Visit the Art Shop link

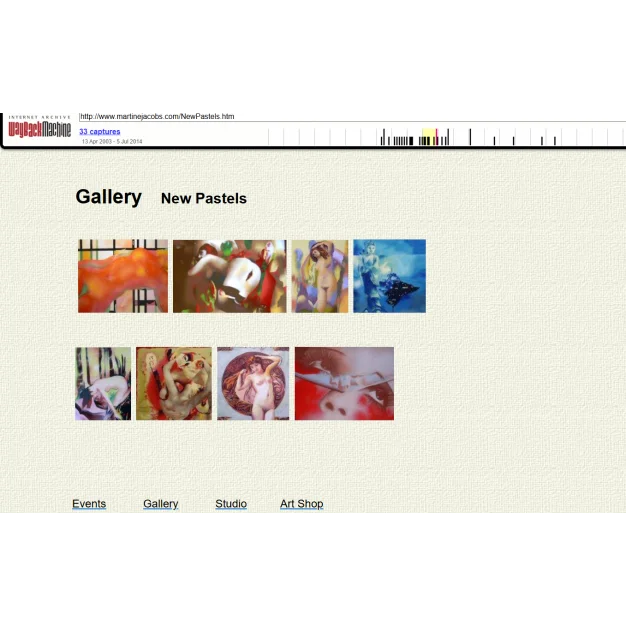[301, 504]
